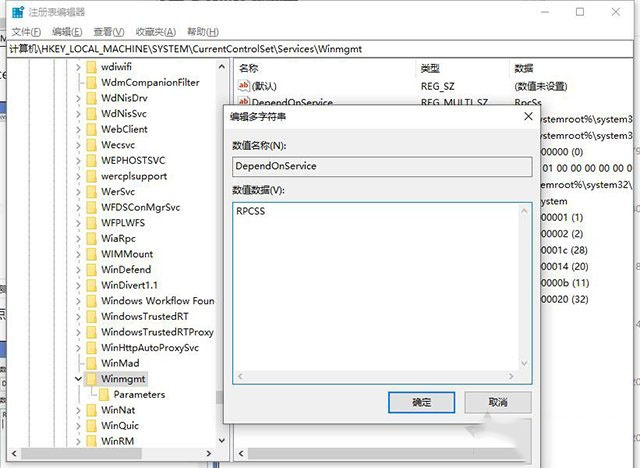Screen dimensions: 640x468
Task: Click the 0001c (28) data value
Action: pos(564,250)
